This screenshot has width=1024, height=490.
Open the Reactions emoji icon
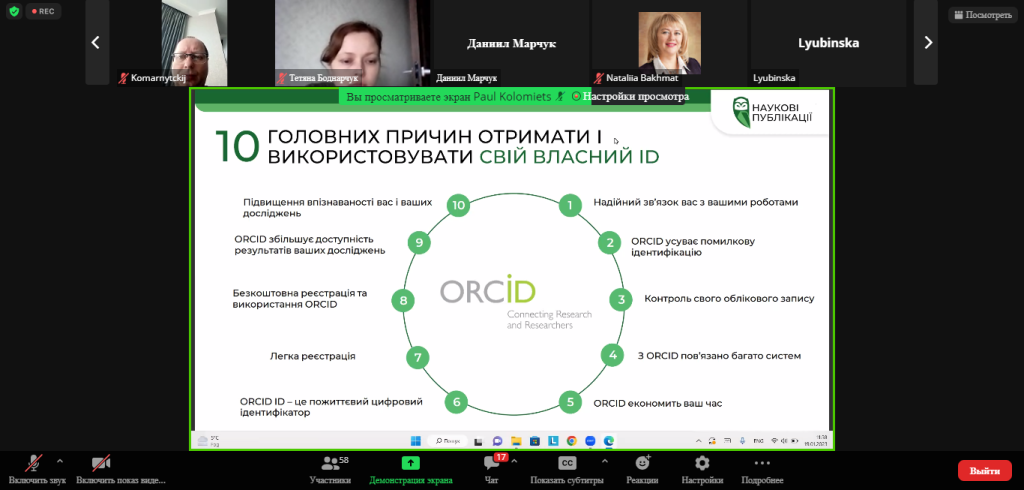642,464
